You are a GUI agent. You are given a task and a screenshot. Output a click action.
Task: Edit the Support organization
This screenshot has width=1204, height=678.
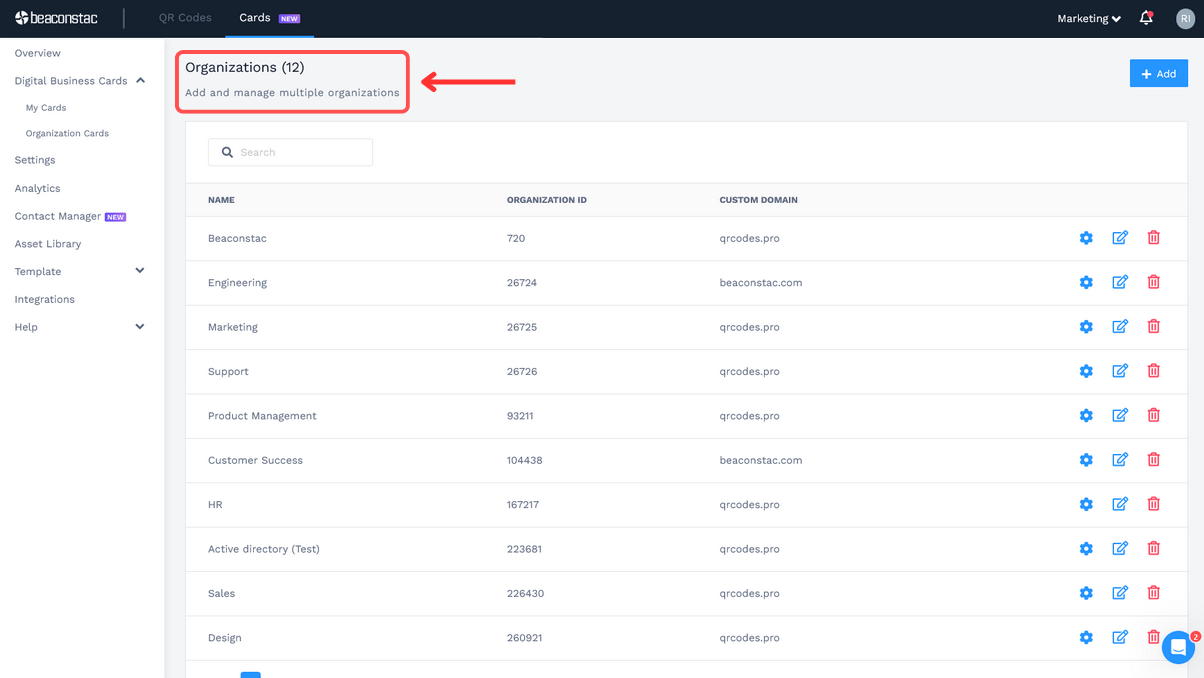[x=1120, y=371]
